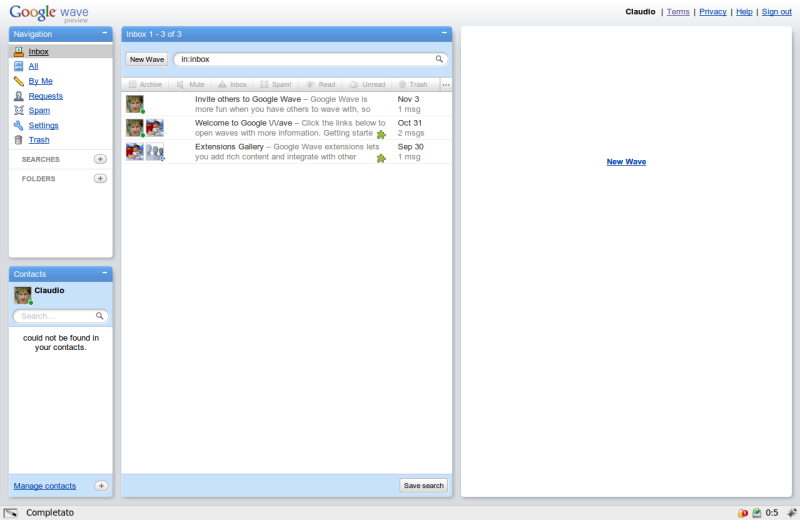Viewport: 800px width, 520px height.
Task: Add a new saved search with plus
Action: tap(101, 159)
